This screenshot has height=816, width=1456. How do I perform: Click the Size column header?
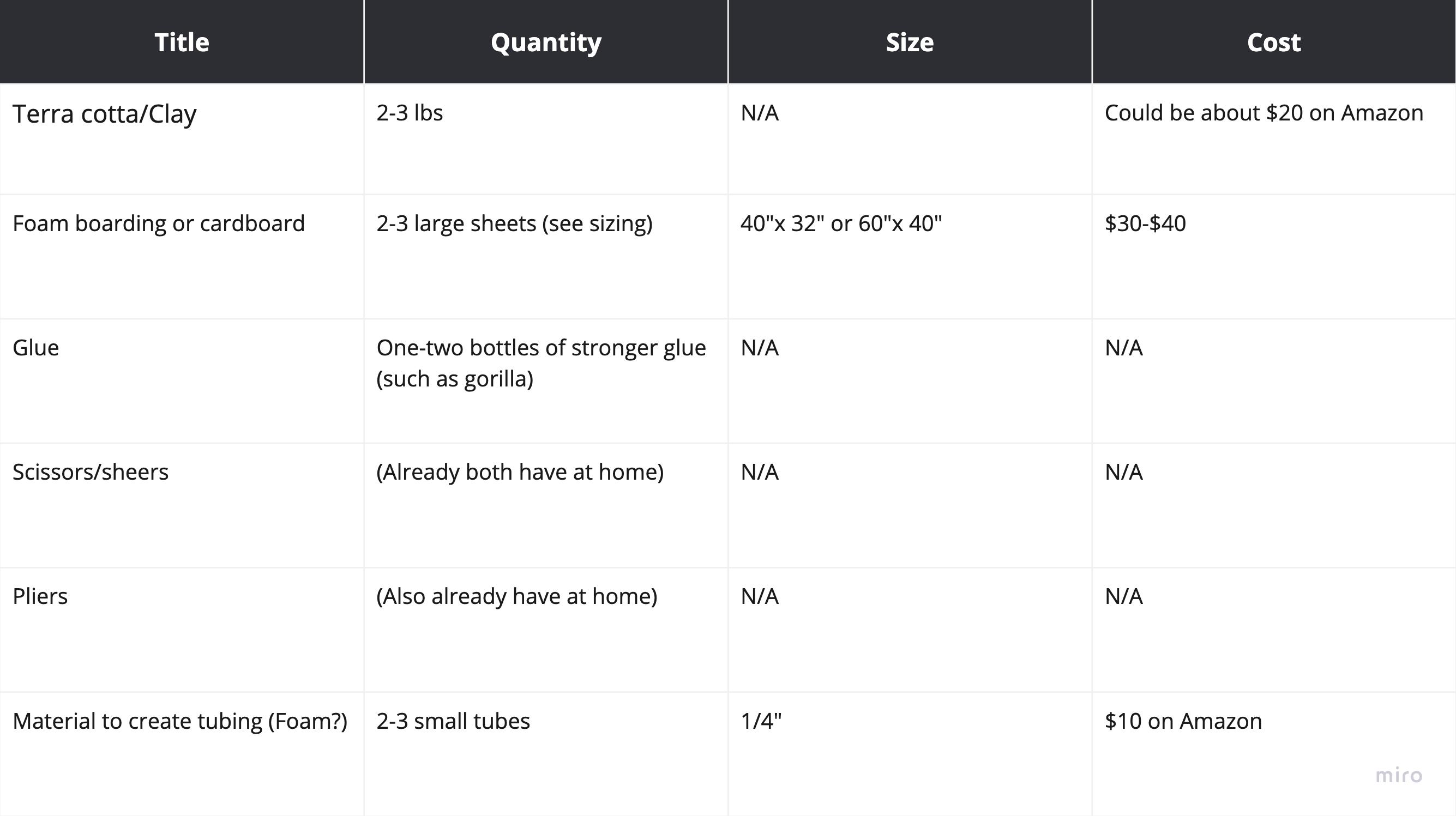point(910,43)
